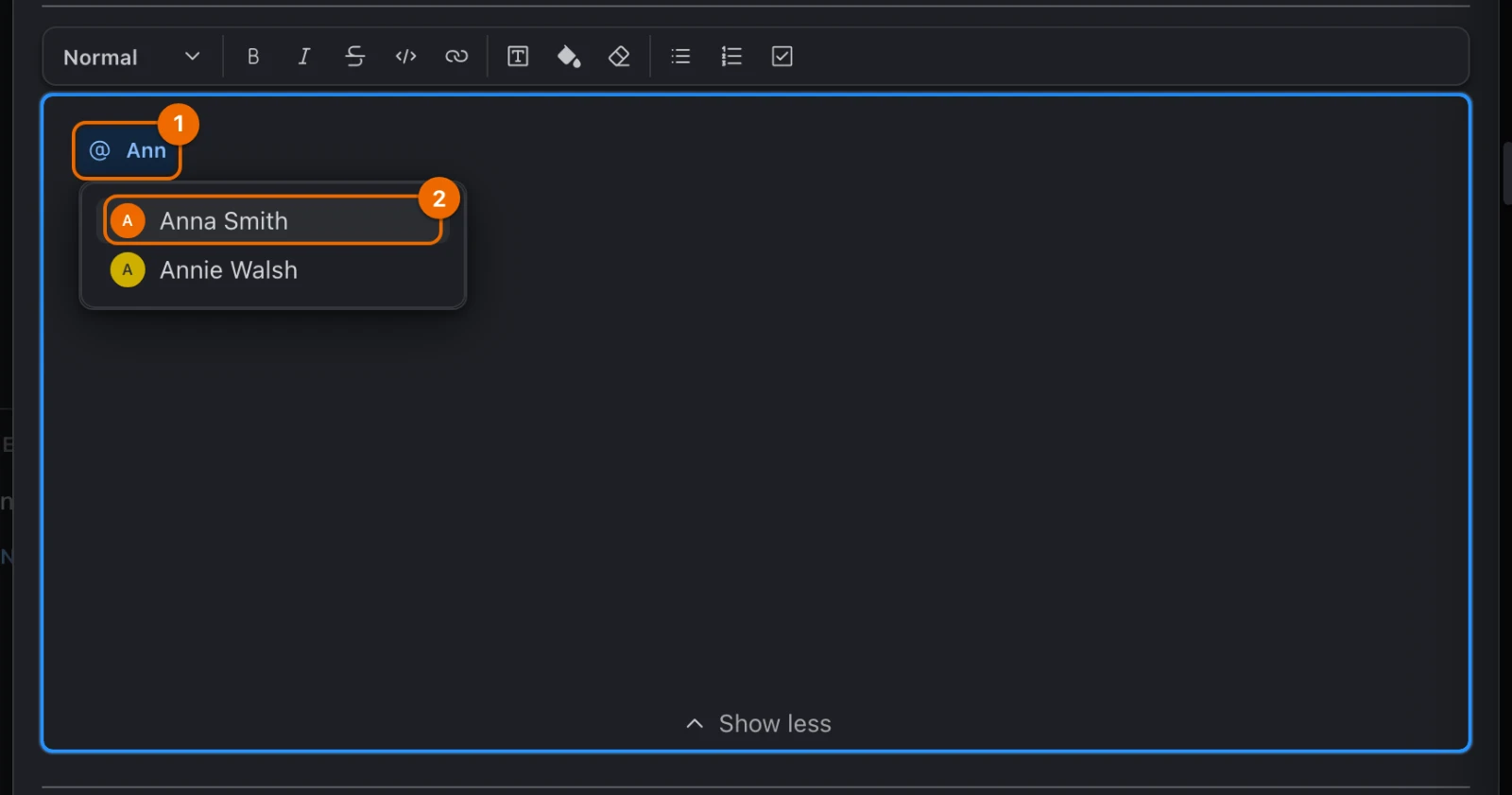Apply strikethrough formatting
The height and width of the screenshot is (795, 1512).
[x=354, y=57]
